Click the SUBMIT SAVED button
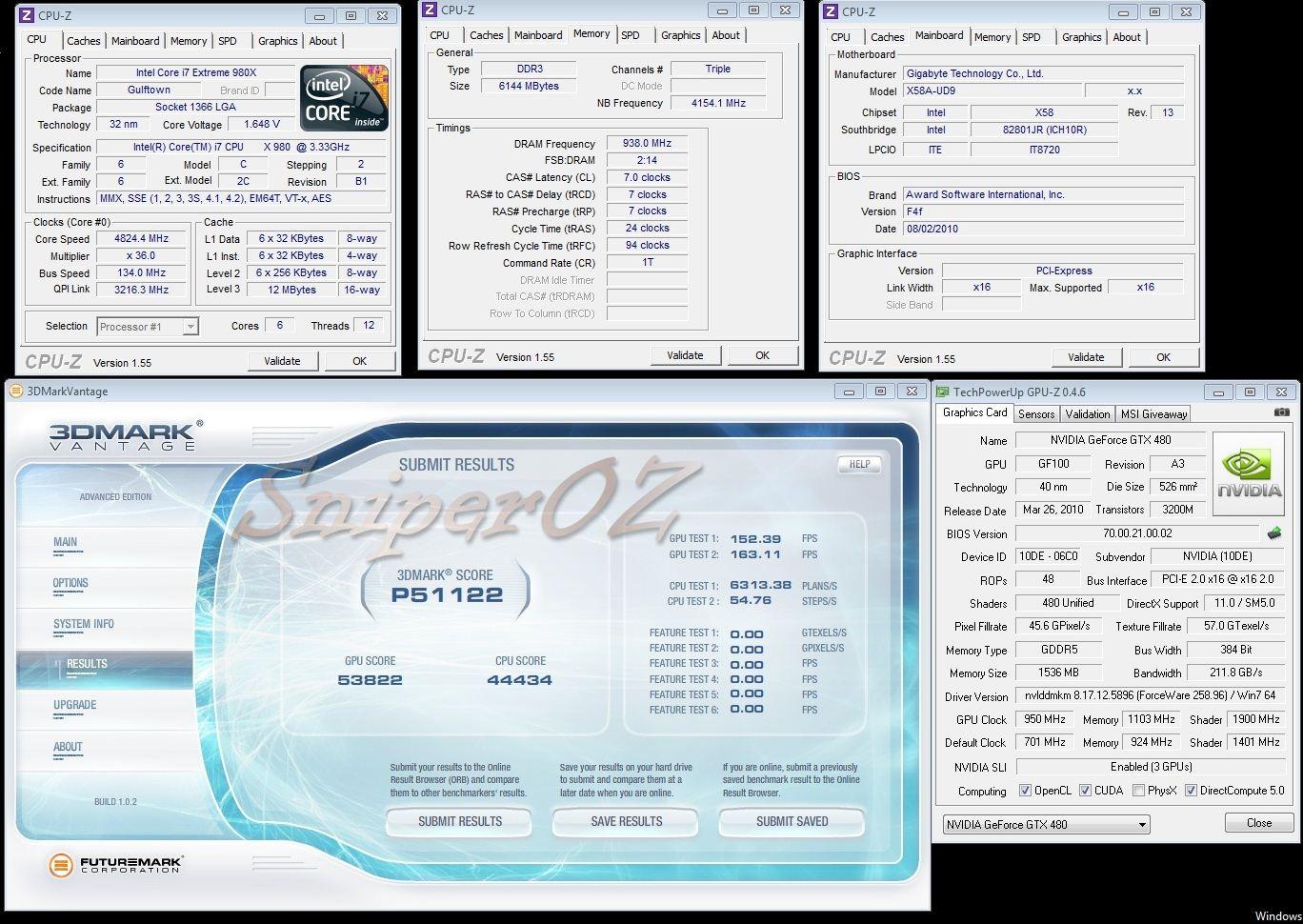 tap(792, 821)
